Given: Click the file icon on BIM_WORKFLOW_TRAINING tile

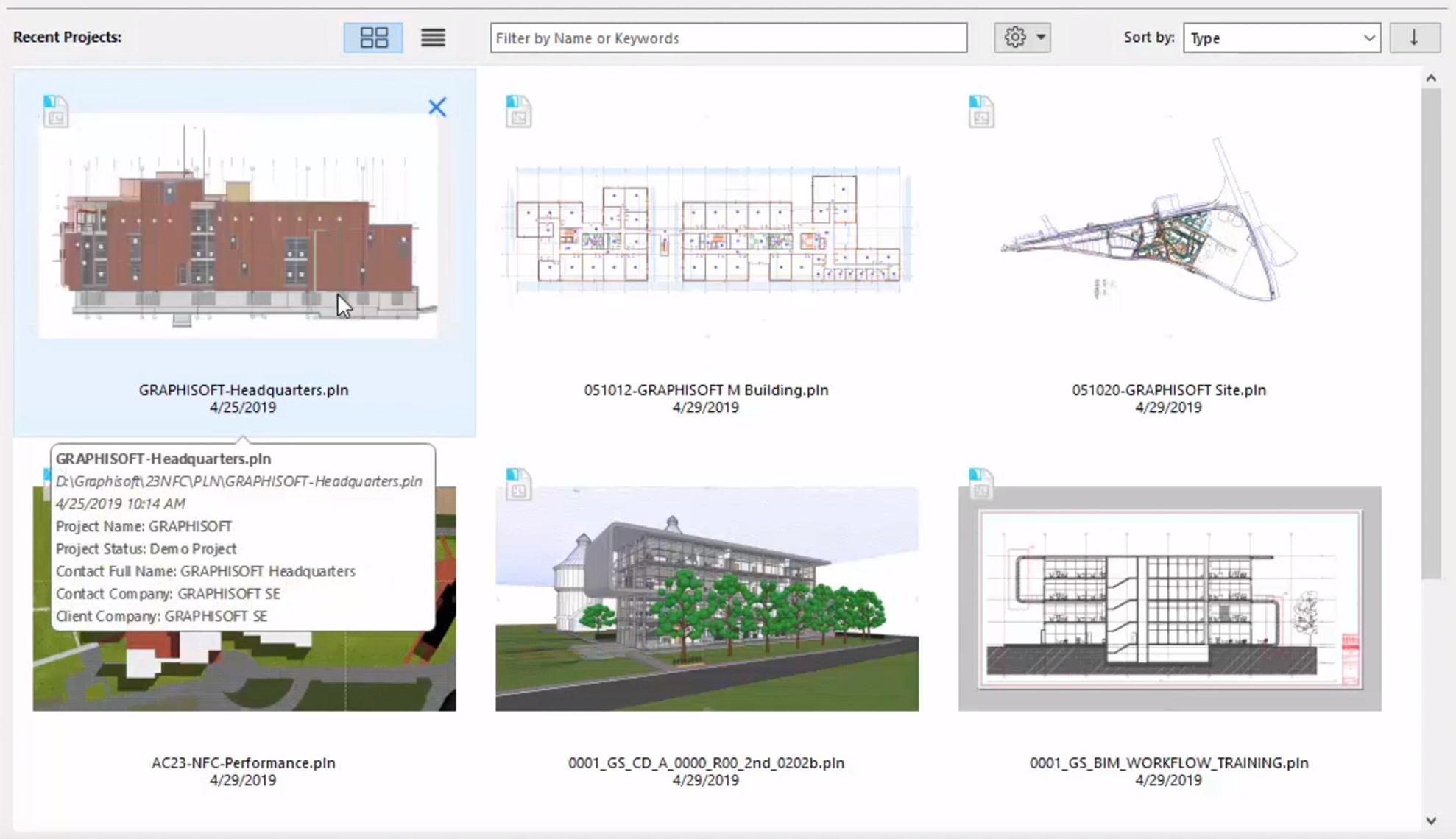Looking at the screenshot, I should click(x=981, y=484).
